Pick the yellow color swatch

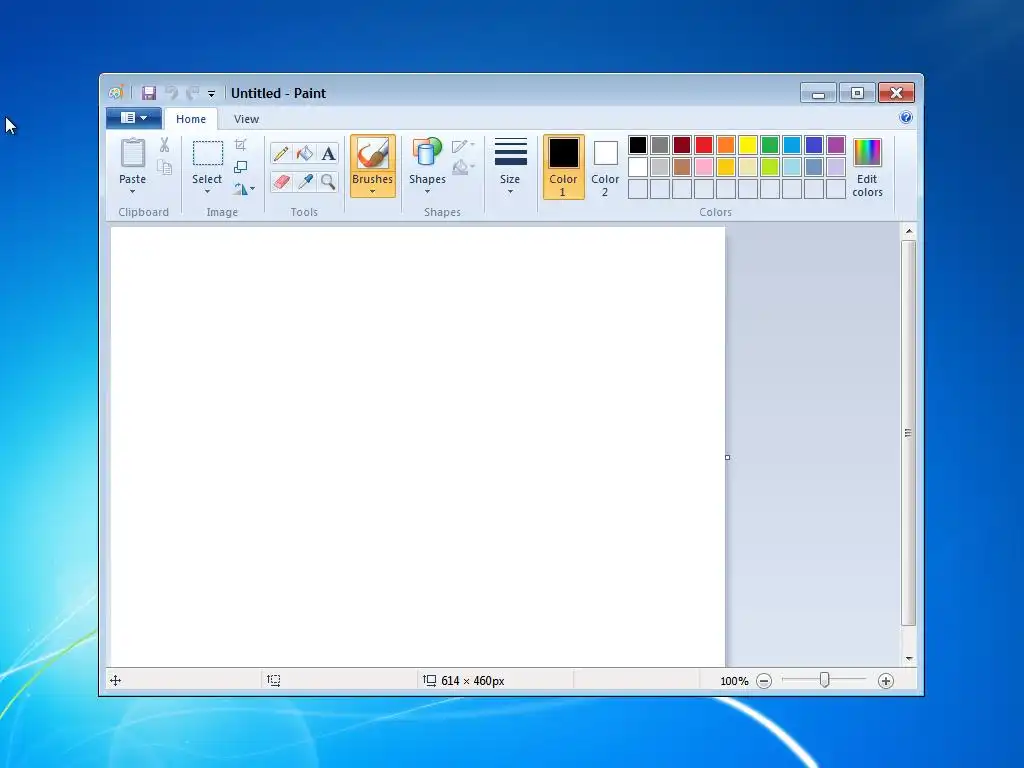[x=748, y=145]
